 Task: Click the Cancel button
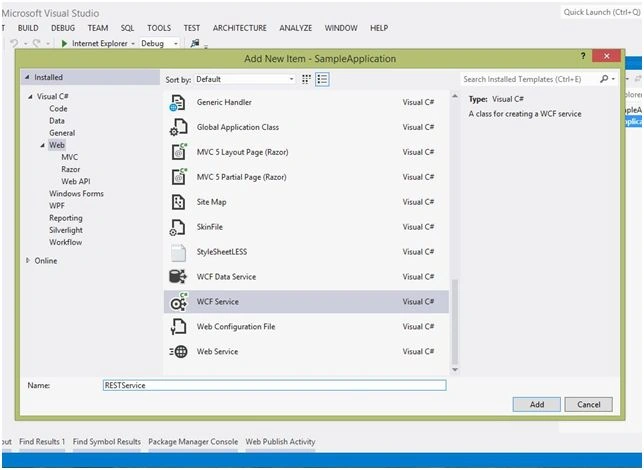click(589, 404)
